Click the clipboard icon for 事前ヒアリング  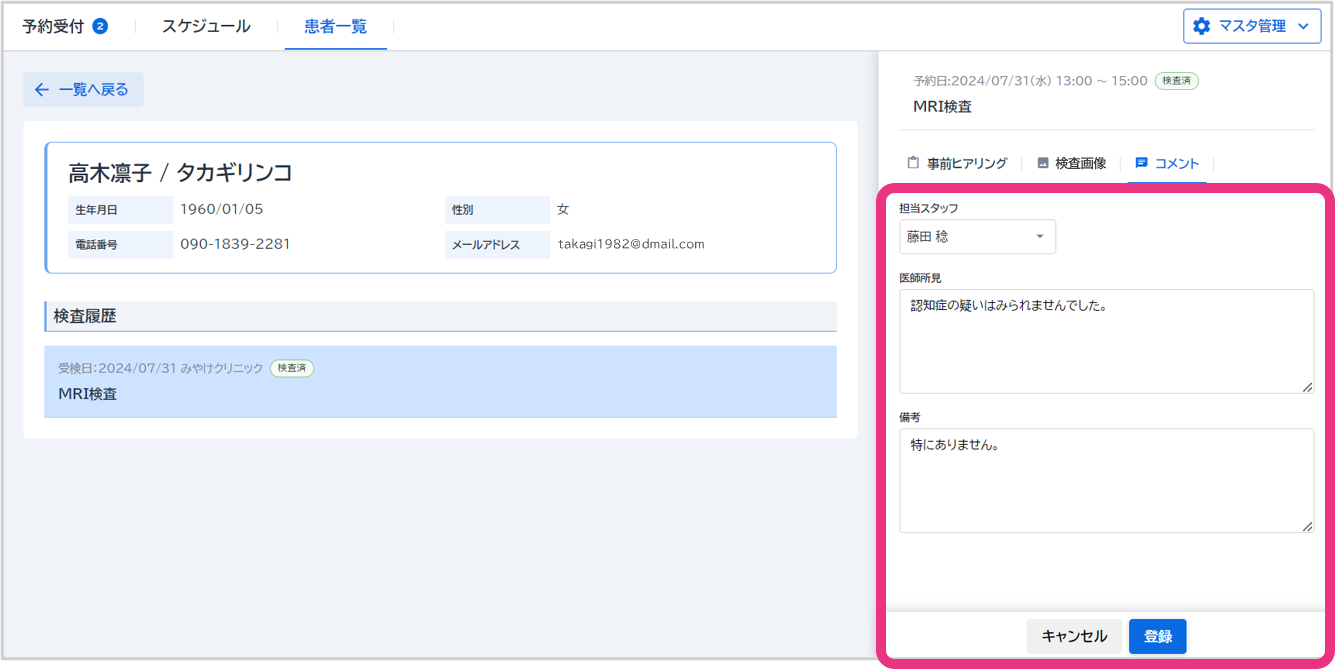click(912, 163)
